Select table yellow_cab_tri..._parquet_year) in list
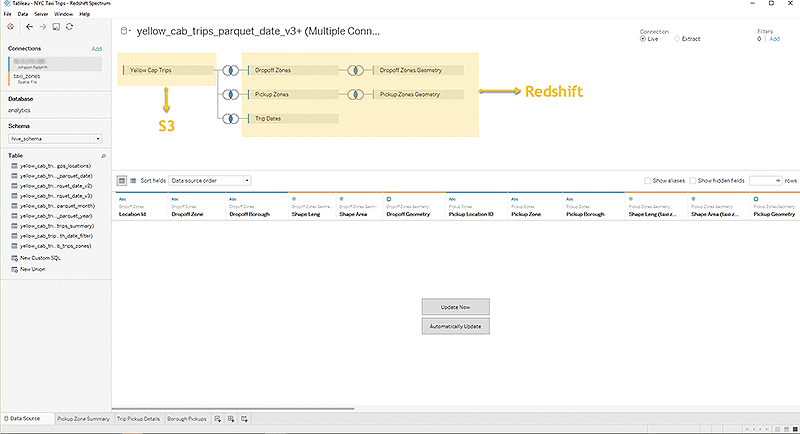The width and height of the screenshot is (800, 434). 55,216
